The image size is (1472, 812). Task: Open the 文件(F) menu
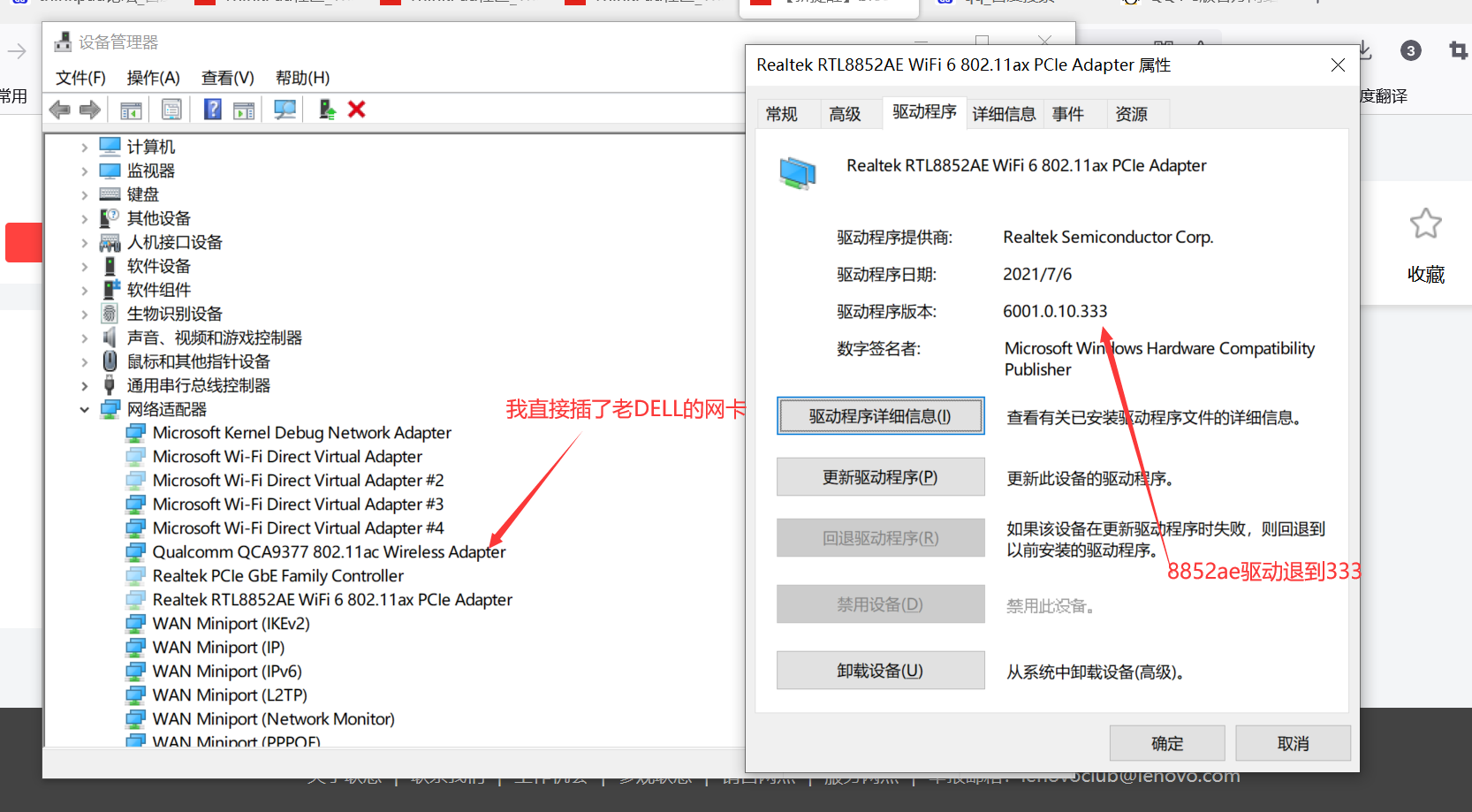(x=80, y=78)
